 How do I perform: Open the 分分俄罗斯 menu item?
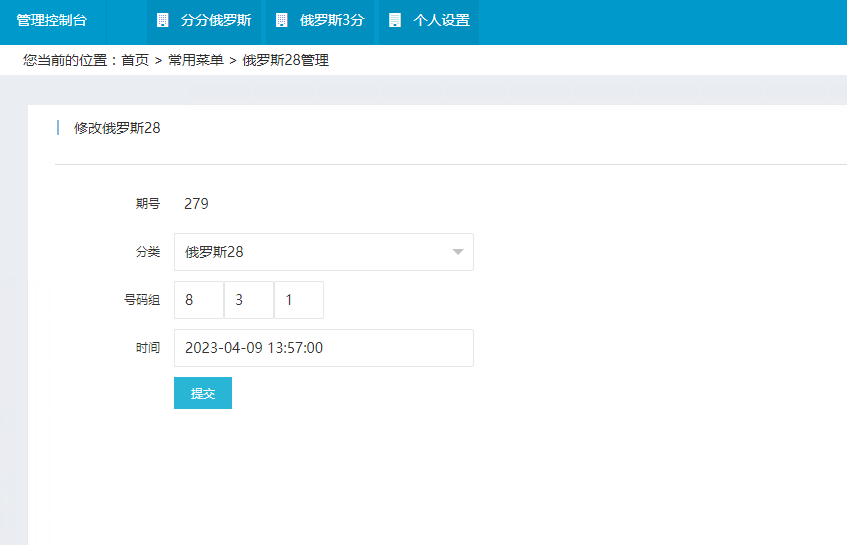pyautogui.click(x=216, y=20)
